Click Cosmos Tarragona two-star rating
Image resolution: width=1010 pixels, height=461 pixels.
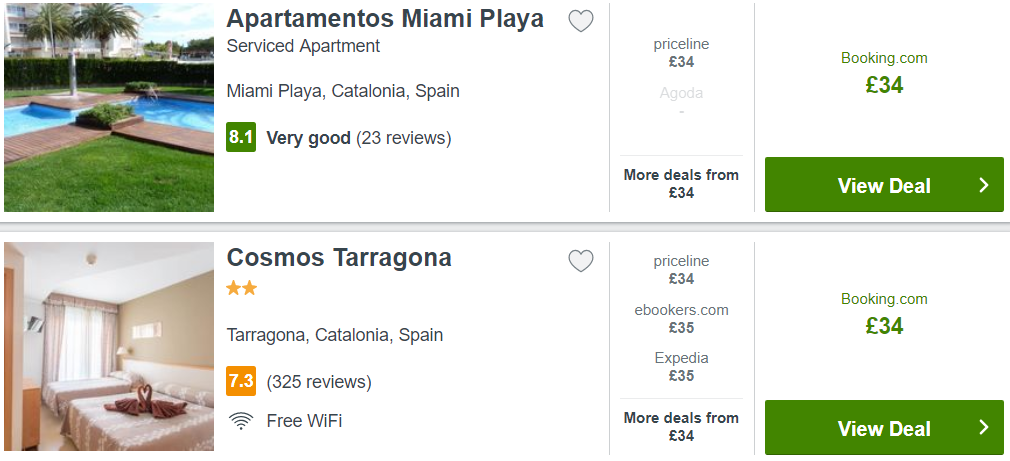pos(242,288)
